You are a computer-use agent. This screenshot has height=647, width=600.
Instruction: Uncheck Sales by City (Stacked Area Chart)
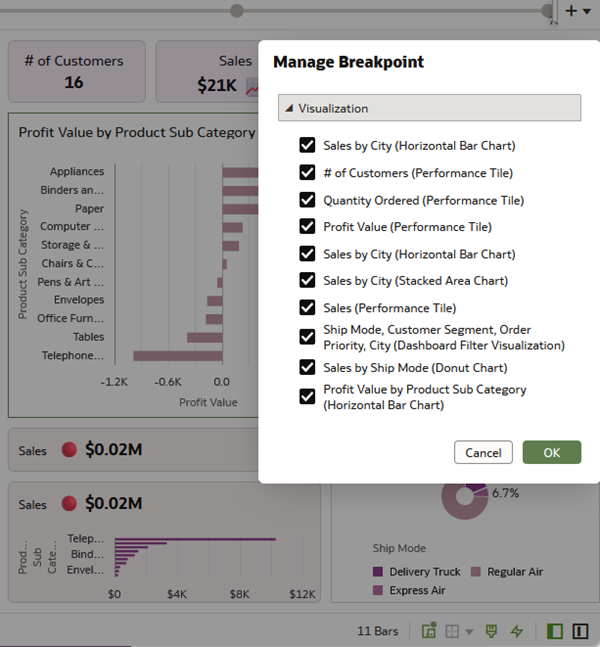tap(308, 281)
